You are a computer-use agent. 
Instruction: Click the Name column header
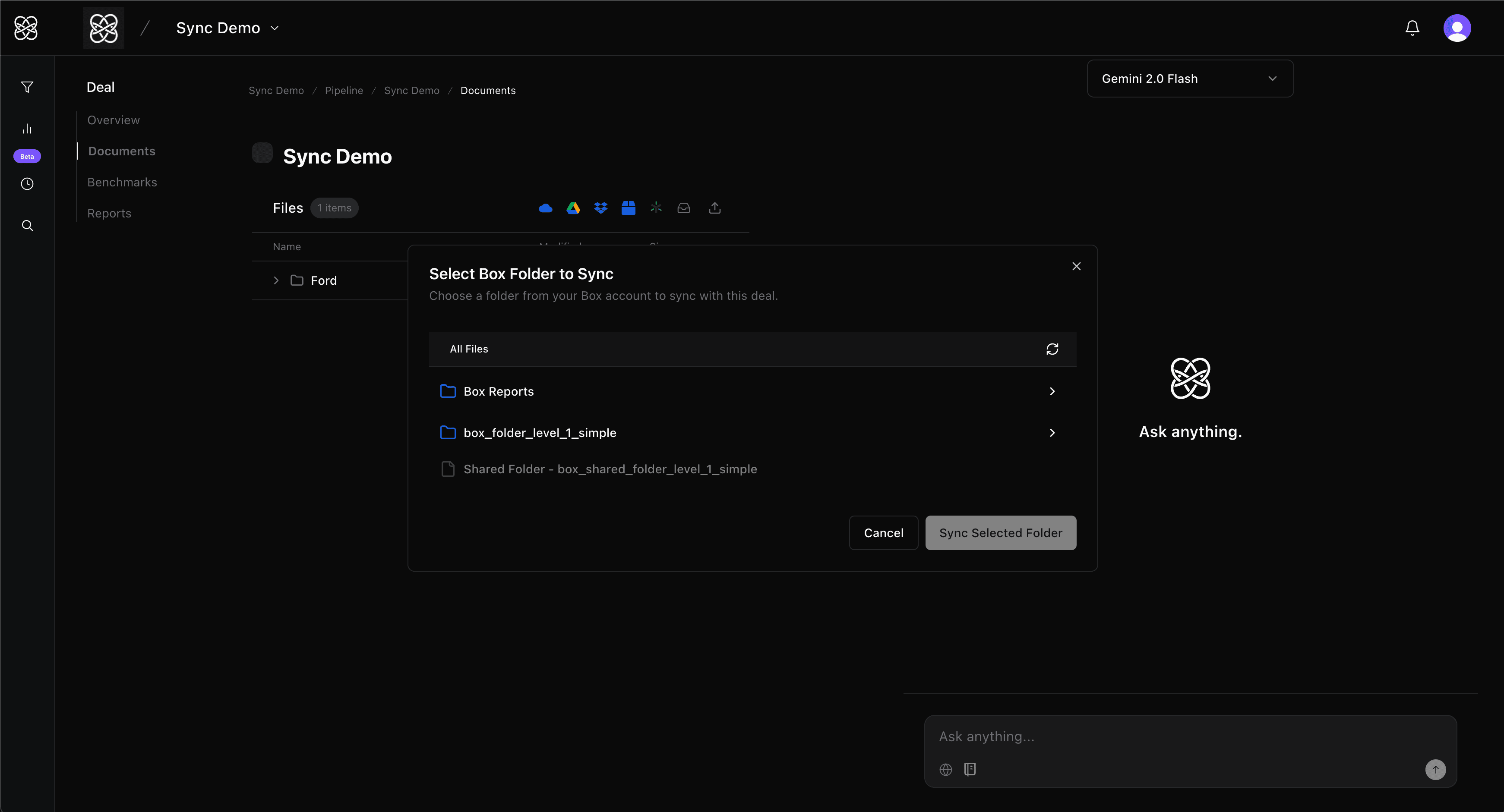[287, 247]
